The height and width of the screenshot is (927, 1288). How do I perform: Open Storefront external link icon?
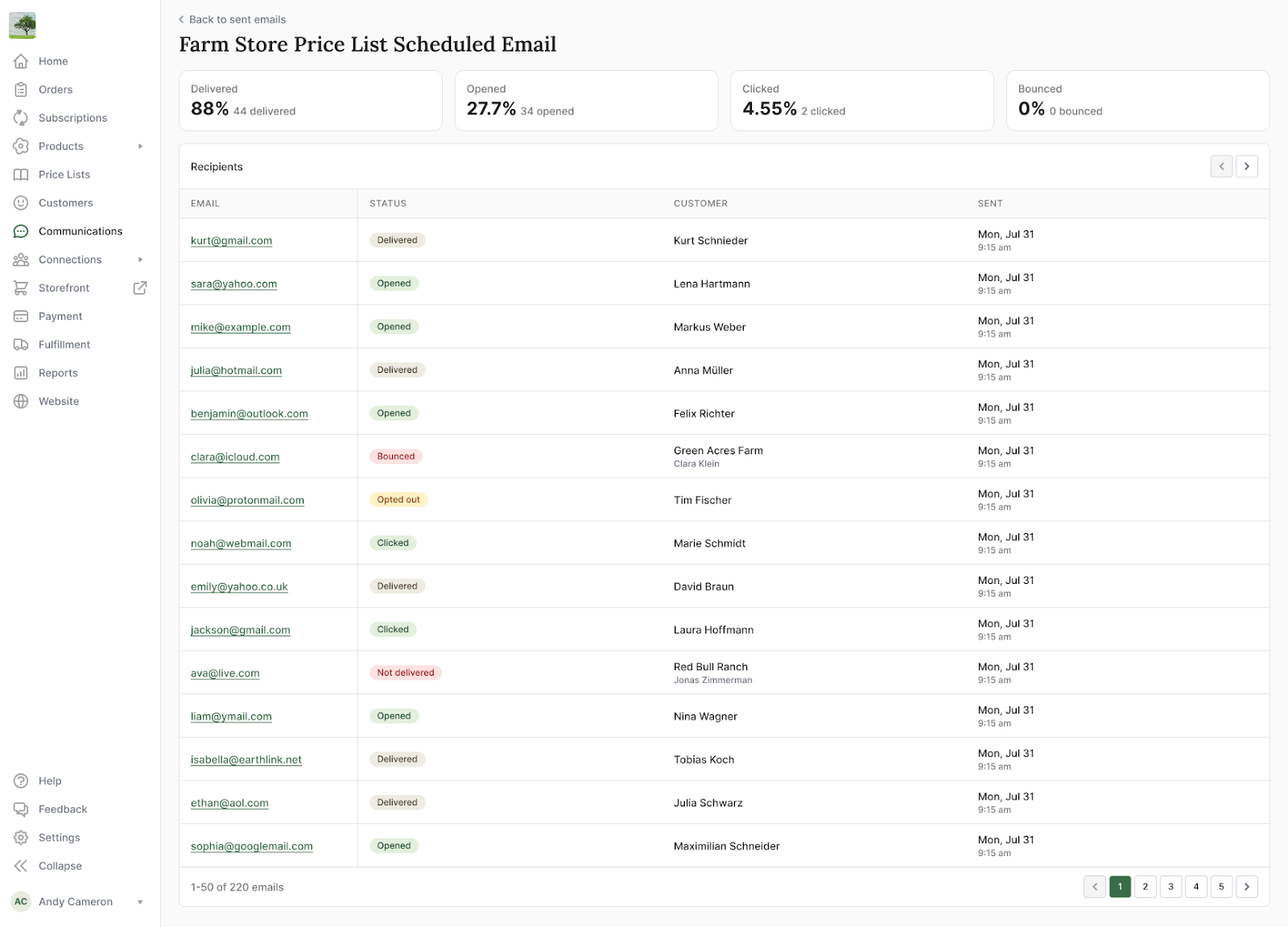[x=140, y=288]
